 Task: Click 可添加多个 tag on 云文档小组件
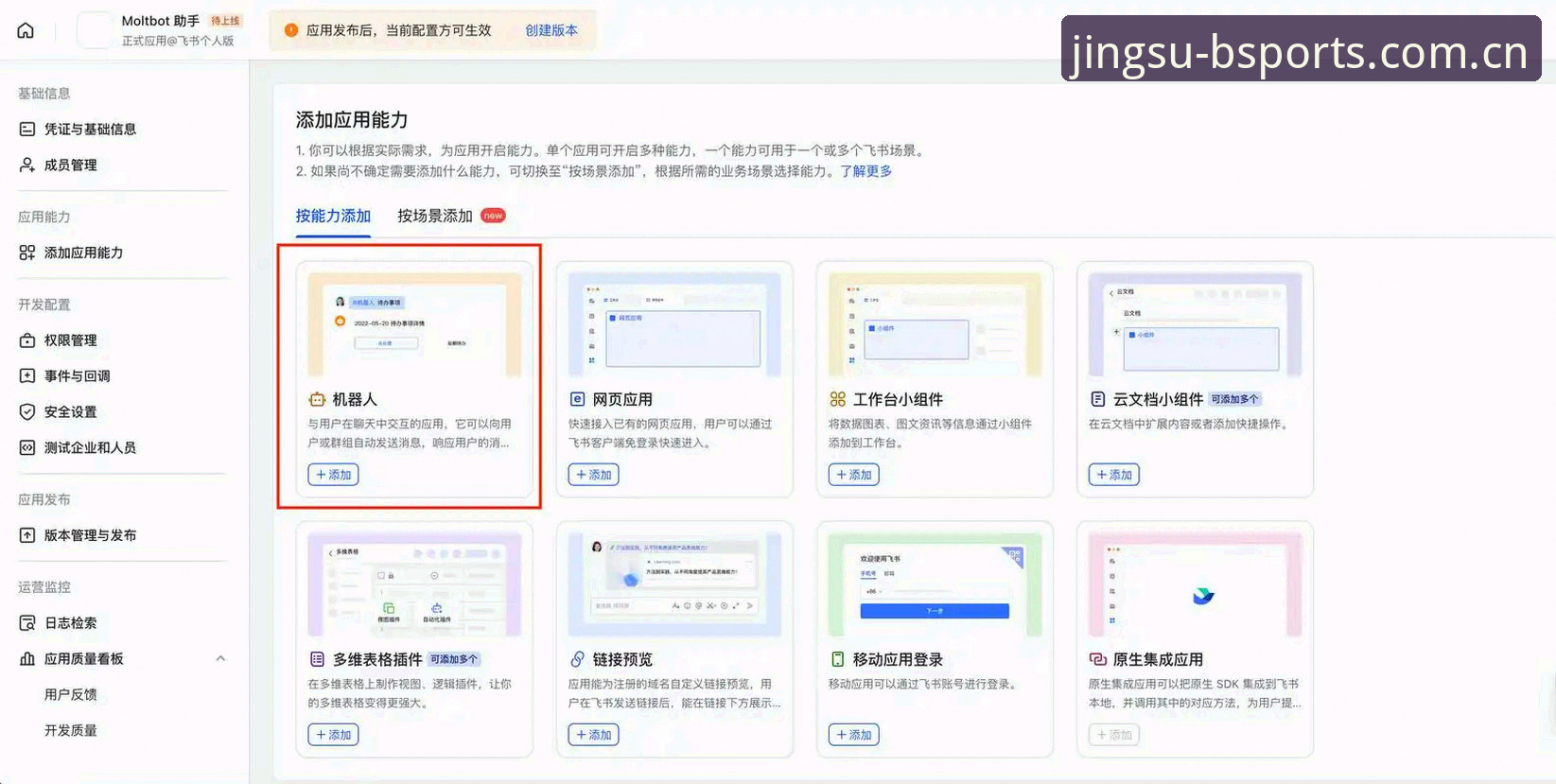click(1235, 399)
